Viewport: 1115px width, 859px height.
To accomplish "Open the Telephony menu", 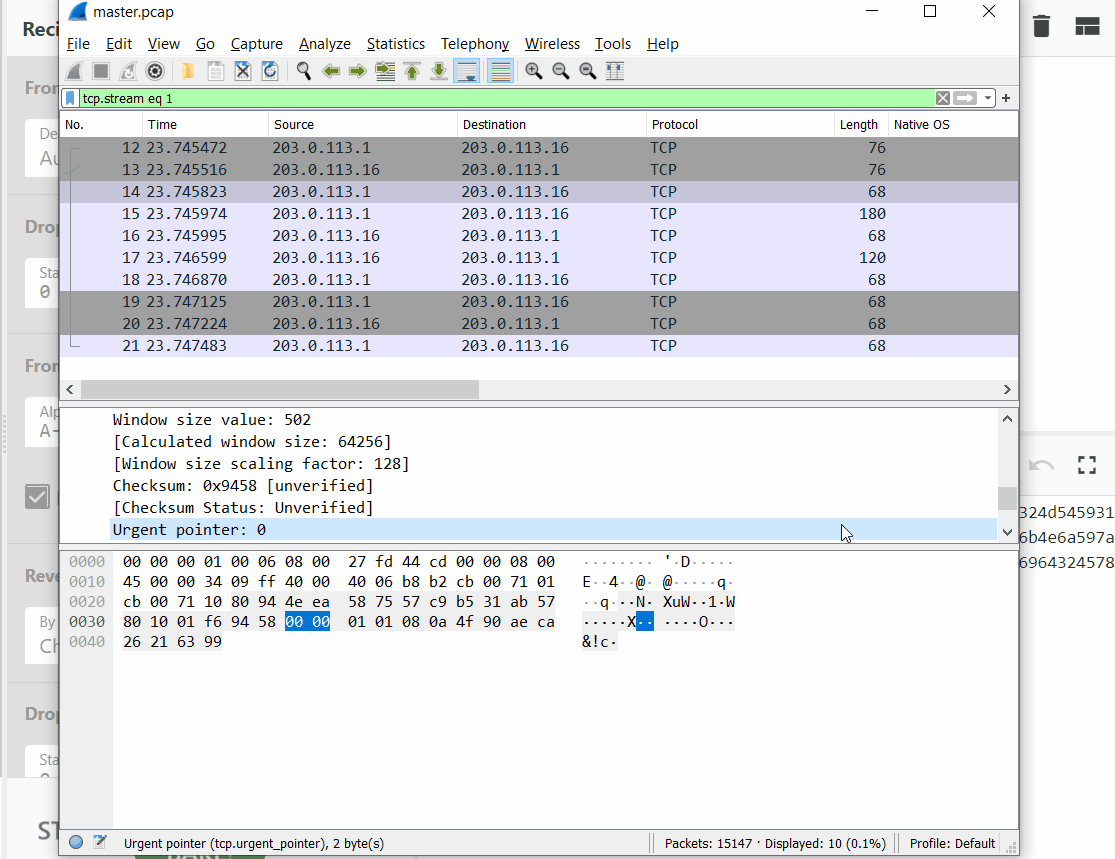I will click(x=475, y=44).
